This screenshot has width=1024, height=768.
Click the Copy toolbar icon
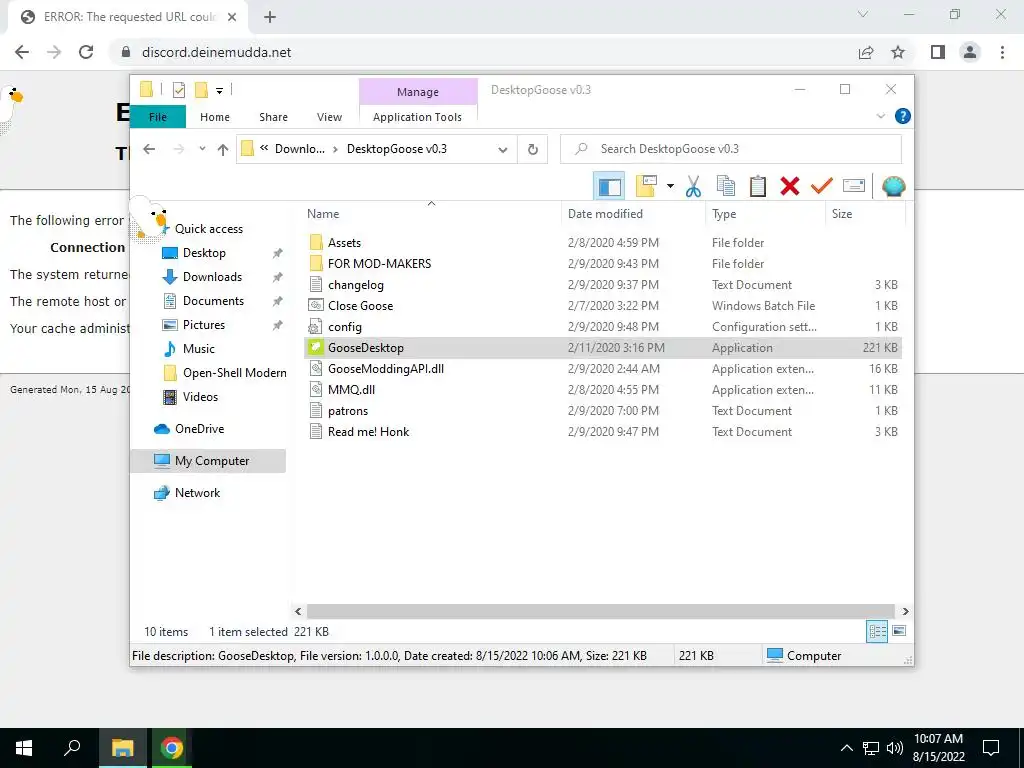point(726,186)
